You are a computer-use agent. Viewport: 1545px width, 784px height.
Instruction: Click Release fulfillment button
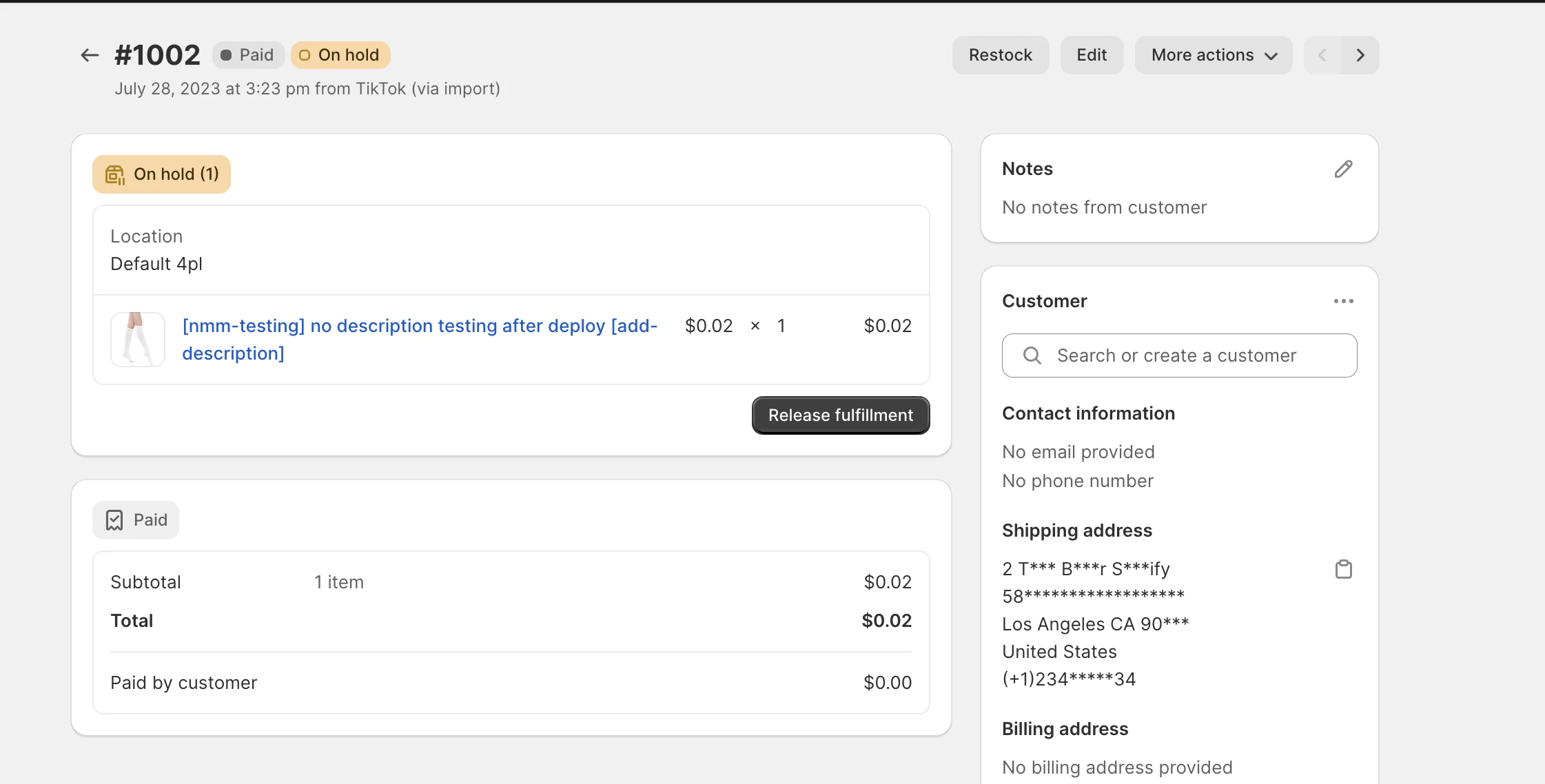840,415
